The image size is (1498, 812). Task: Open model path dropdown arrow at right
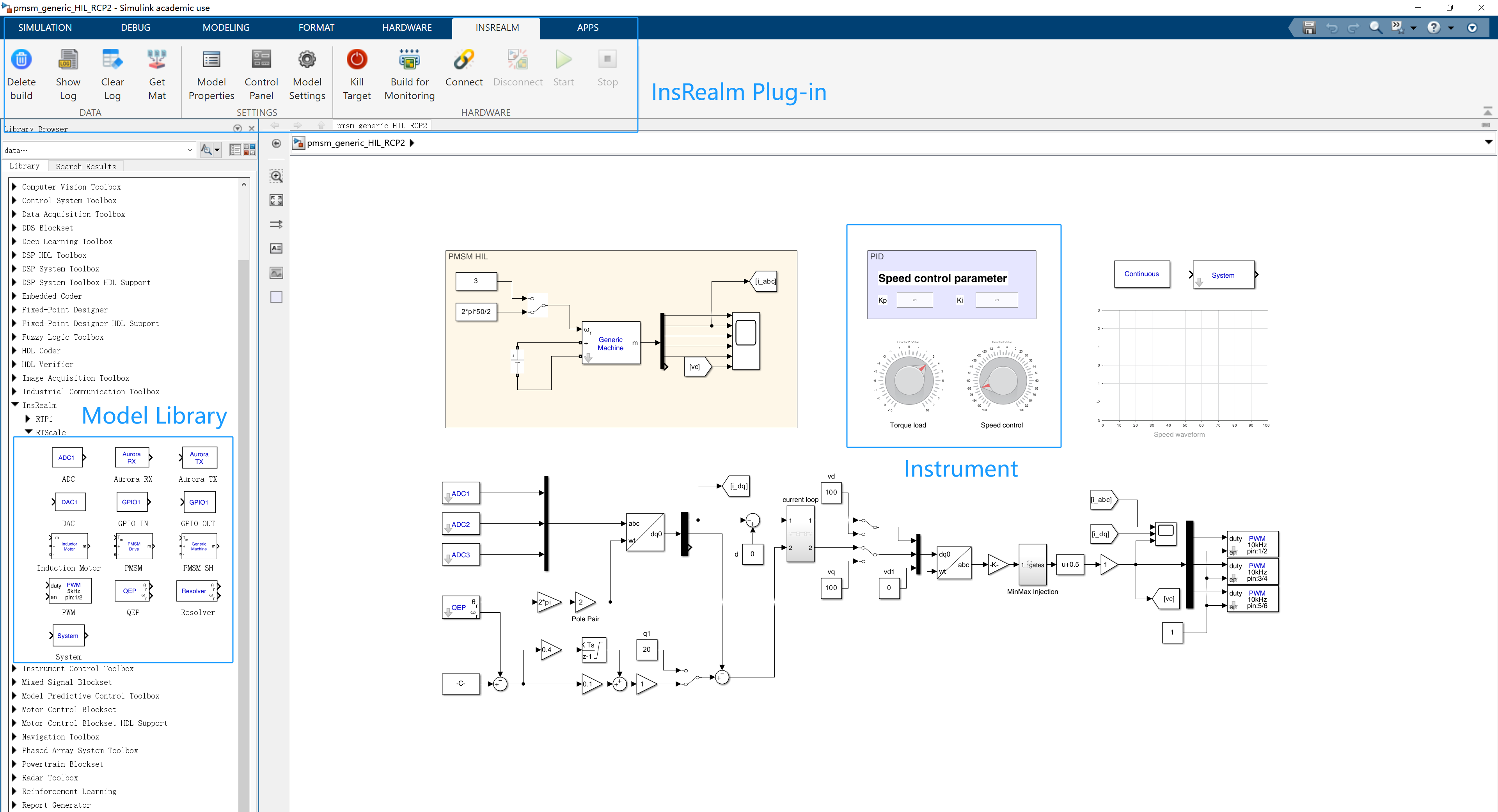coord(1488,142)
